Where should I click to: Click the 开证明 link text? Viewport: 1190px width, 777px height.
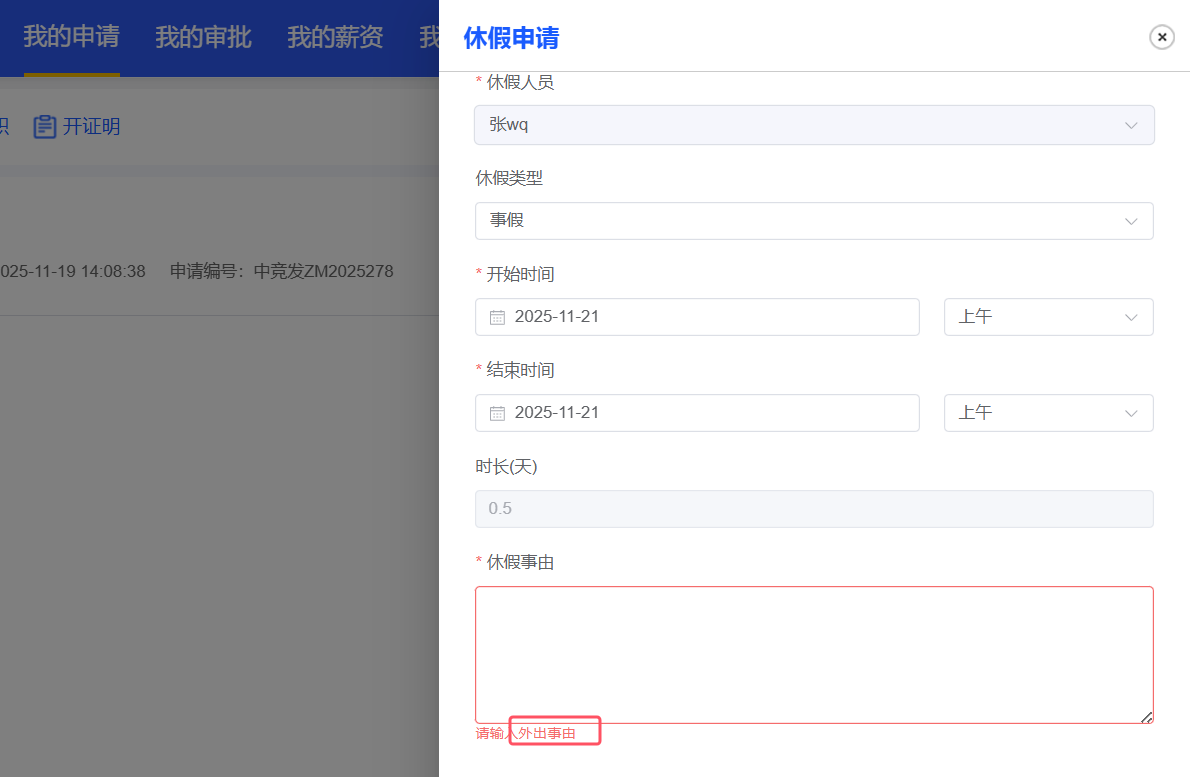(91, 127)
